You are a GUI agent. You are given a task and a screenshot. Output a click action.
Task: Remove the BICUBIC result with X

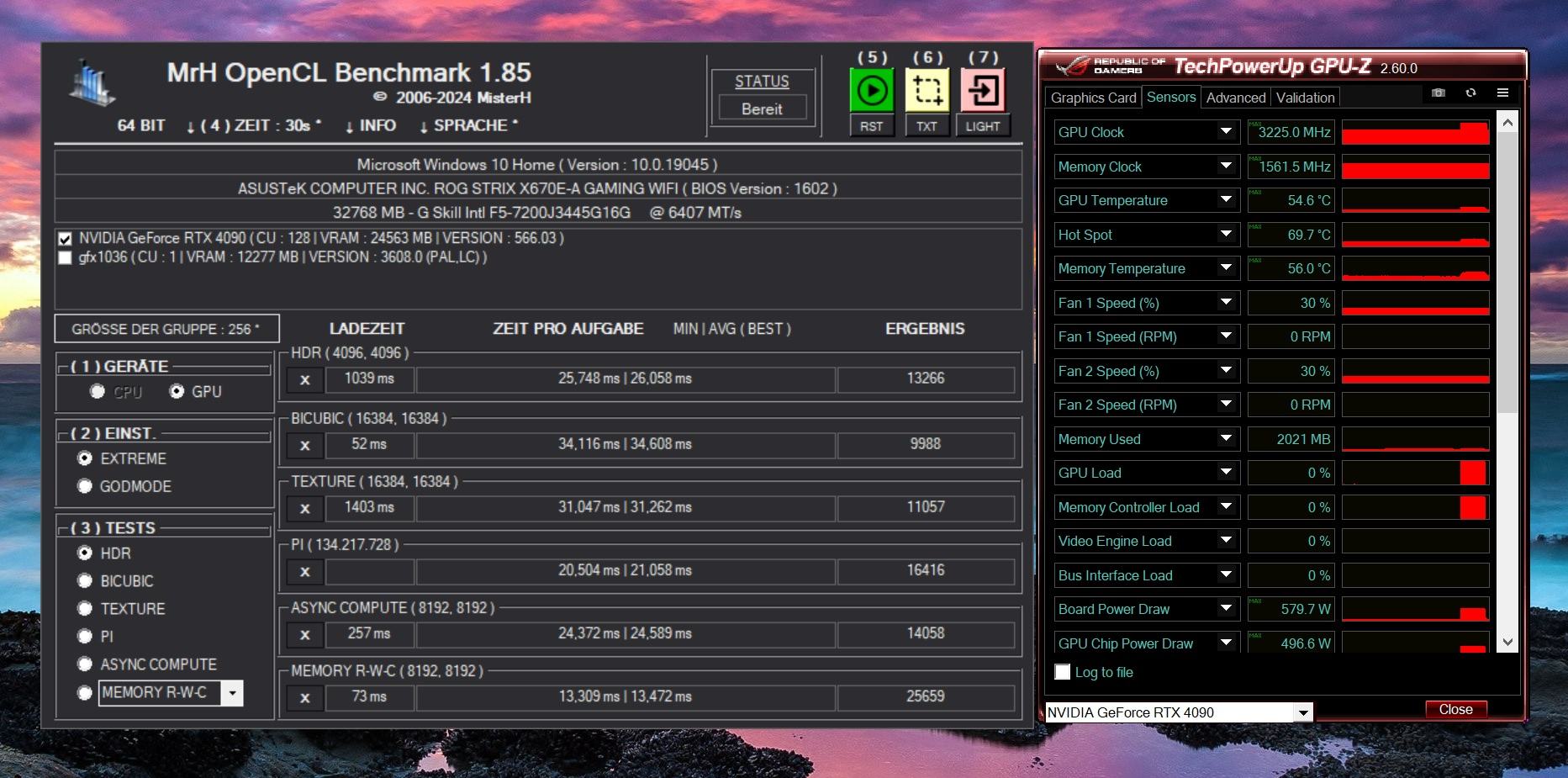pyautogui.click(x=305, y=445)
